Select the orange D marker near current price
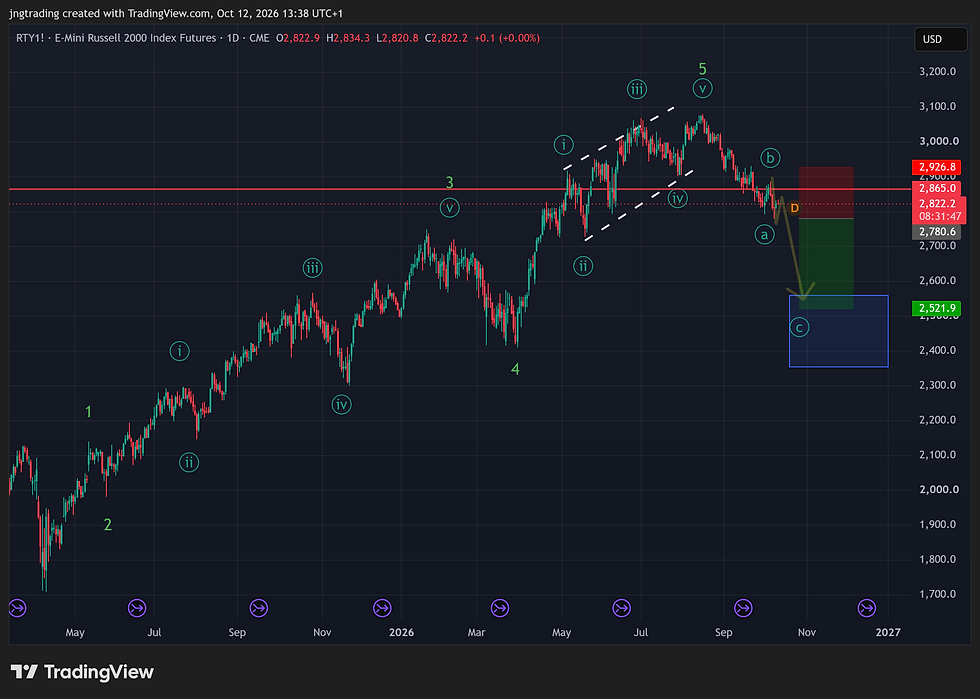The image size is (980, 699). click(x=794, y=208)
